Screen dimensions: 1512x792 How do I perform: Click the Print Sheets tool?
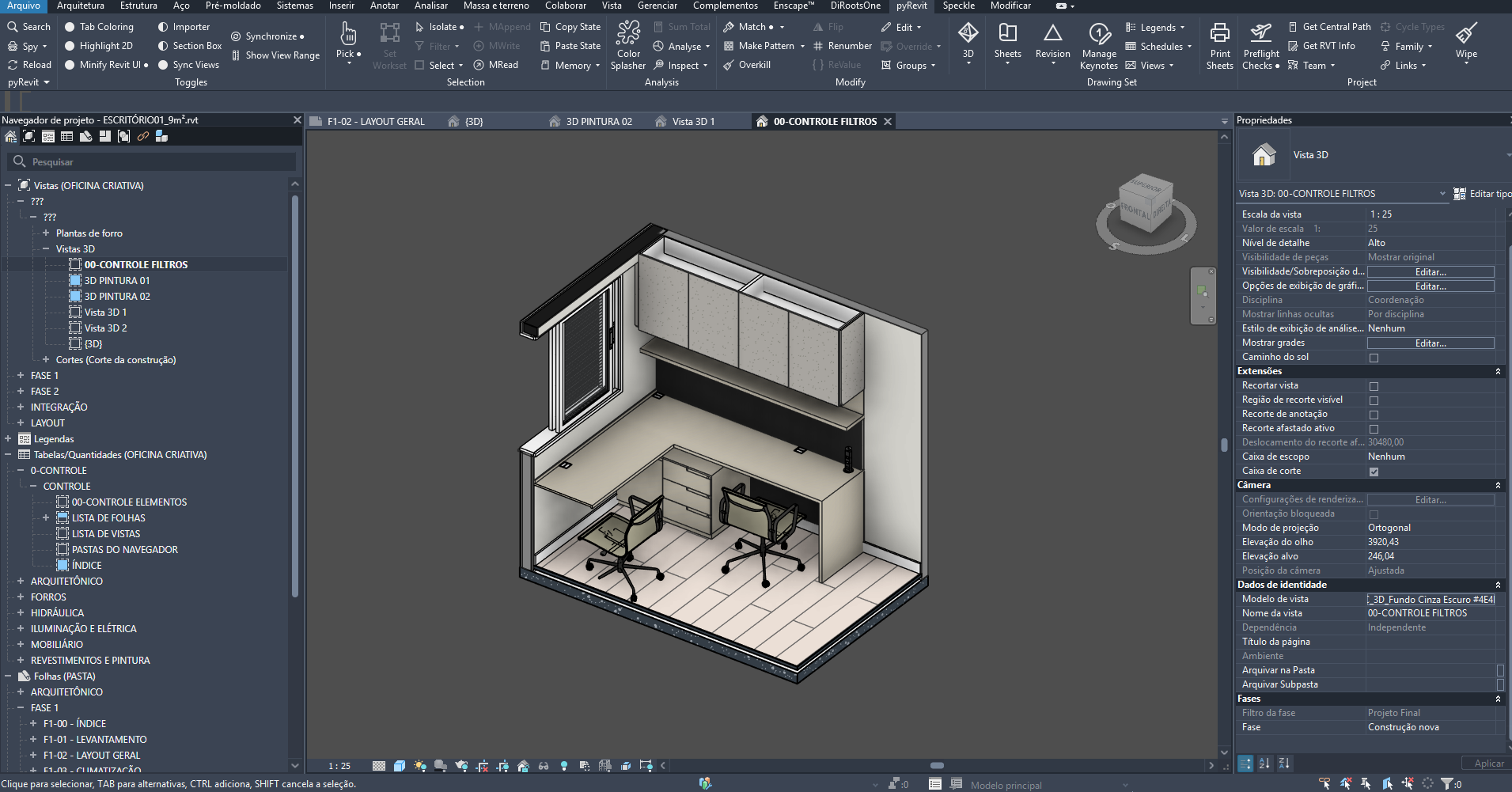pyautogui.click(x=1219, y=45)
